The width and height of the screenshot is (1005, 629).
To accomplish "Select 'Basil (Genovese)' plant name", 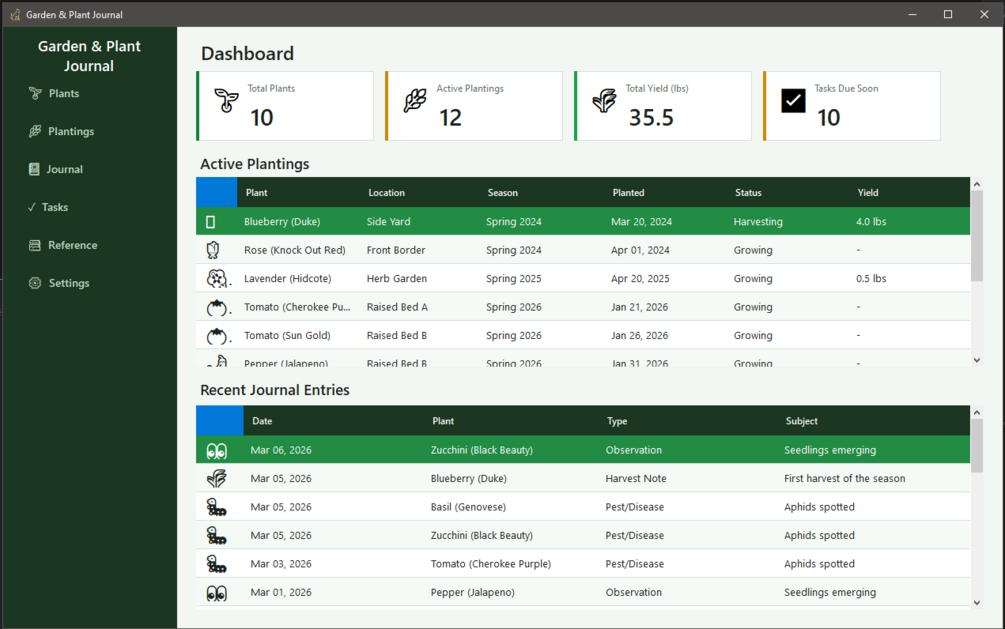I will (468, 507).
